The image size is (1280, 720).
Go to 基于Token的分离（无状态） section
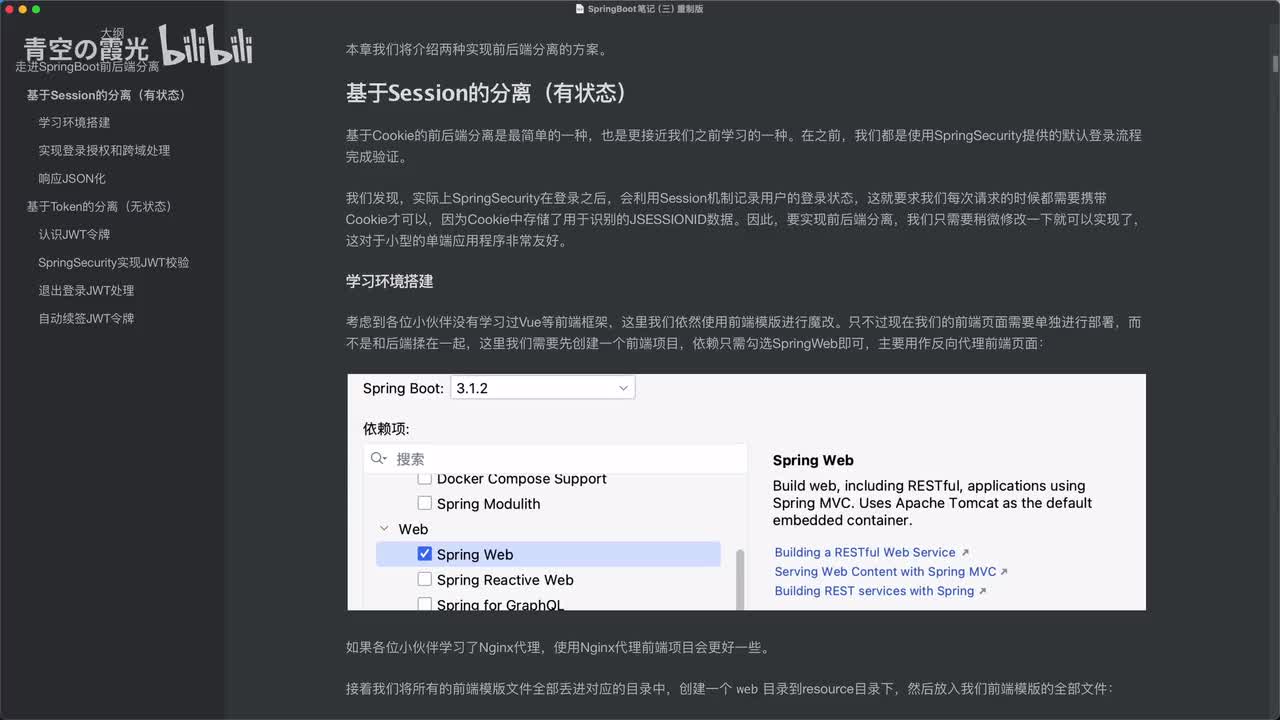(x=100, y=207)
